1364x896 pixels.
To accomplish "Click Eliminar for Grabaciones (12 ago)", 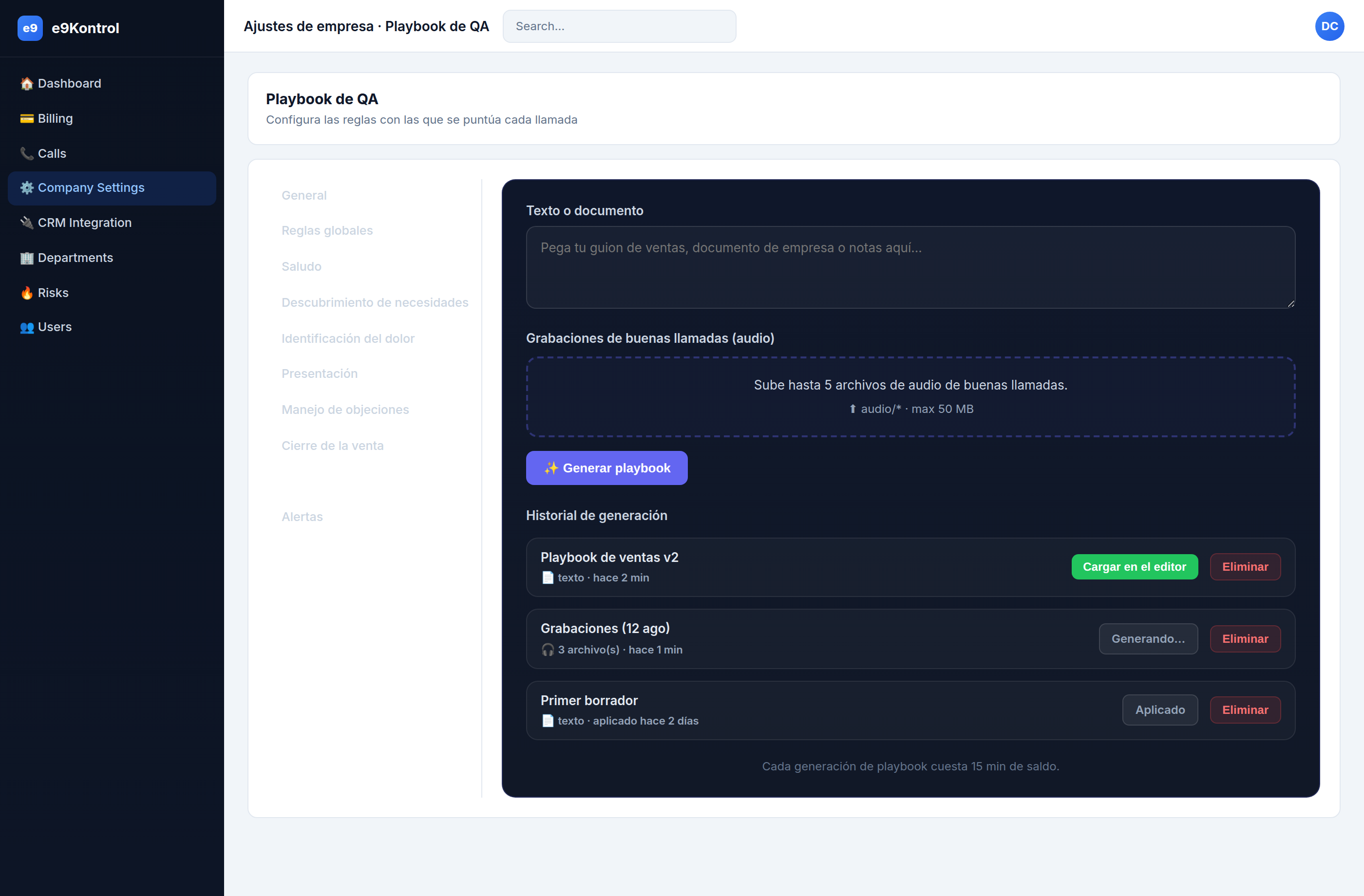I will (x=1245, y=639).
